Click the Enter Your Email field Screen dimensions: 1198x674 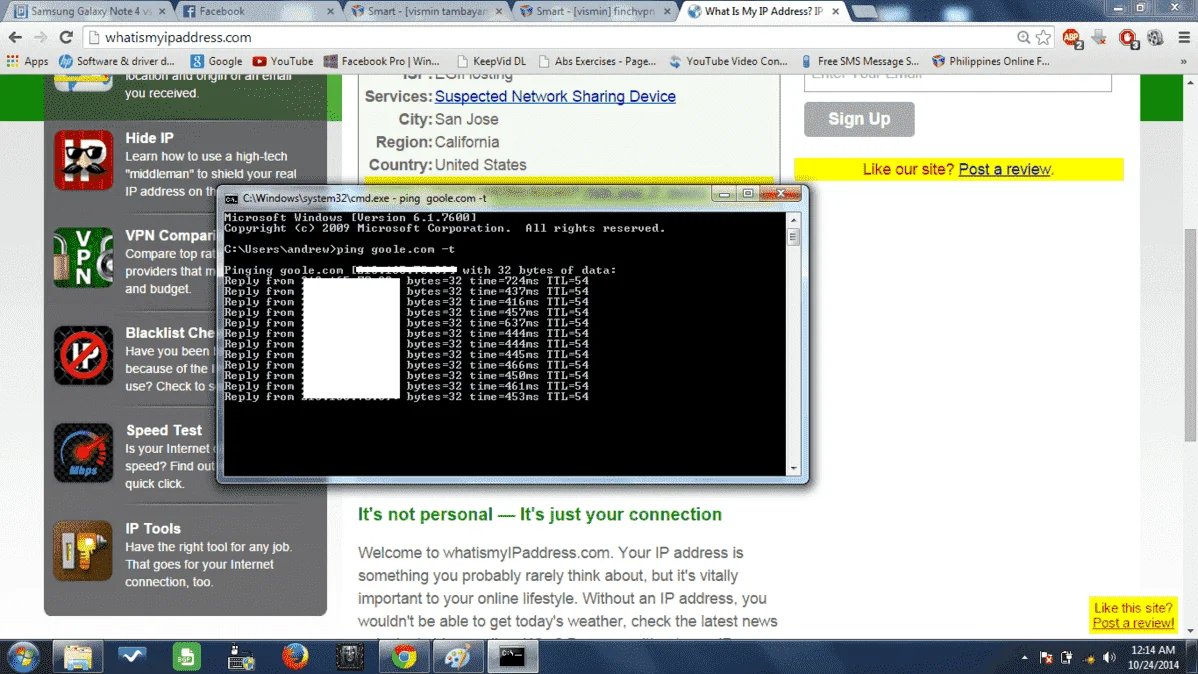coord(957,82)
